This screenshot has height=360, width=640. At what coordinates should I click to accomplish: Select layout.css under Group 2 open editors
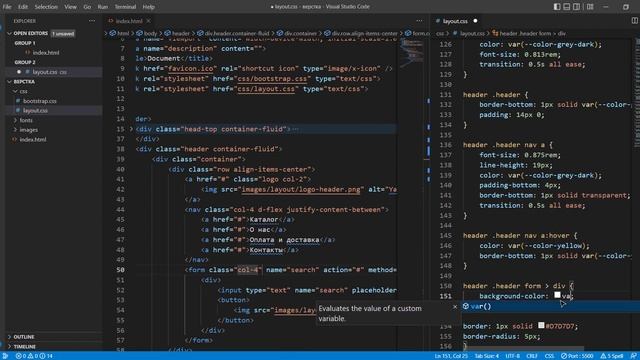coord(44,72)
